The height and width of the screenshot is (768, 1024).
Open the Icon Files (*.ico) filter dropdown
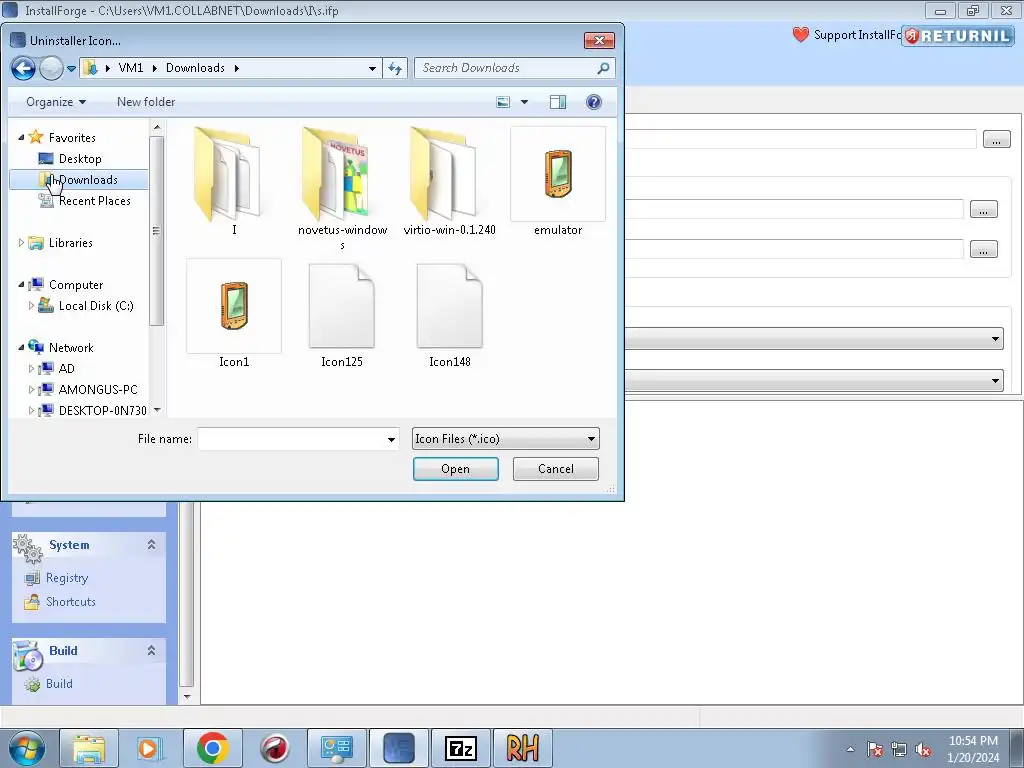tap(505, 439)
